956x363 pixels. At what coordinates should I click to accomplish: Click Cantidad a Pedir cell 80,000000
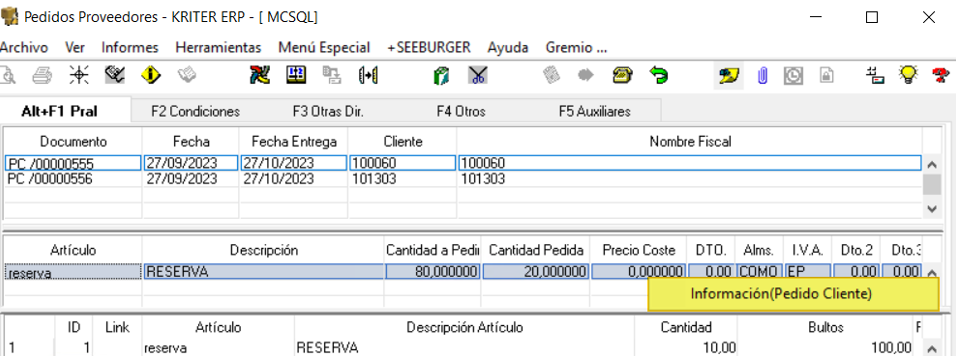(x=433, y=271)
